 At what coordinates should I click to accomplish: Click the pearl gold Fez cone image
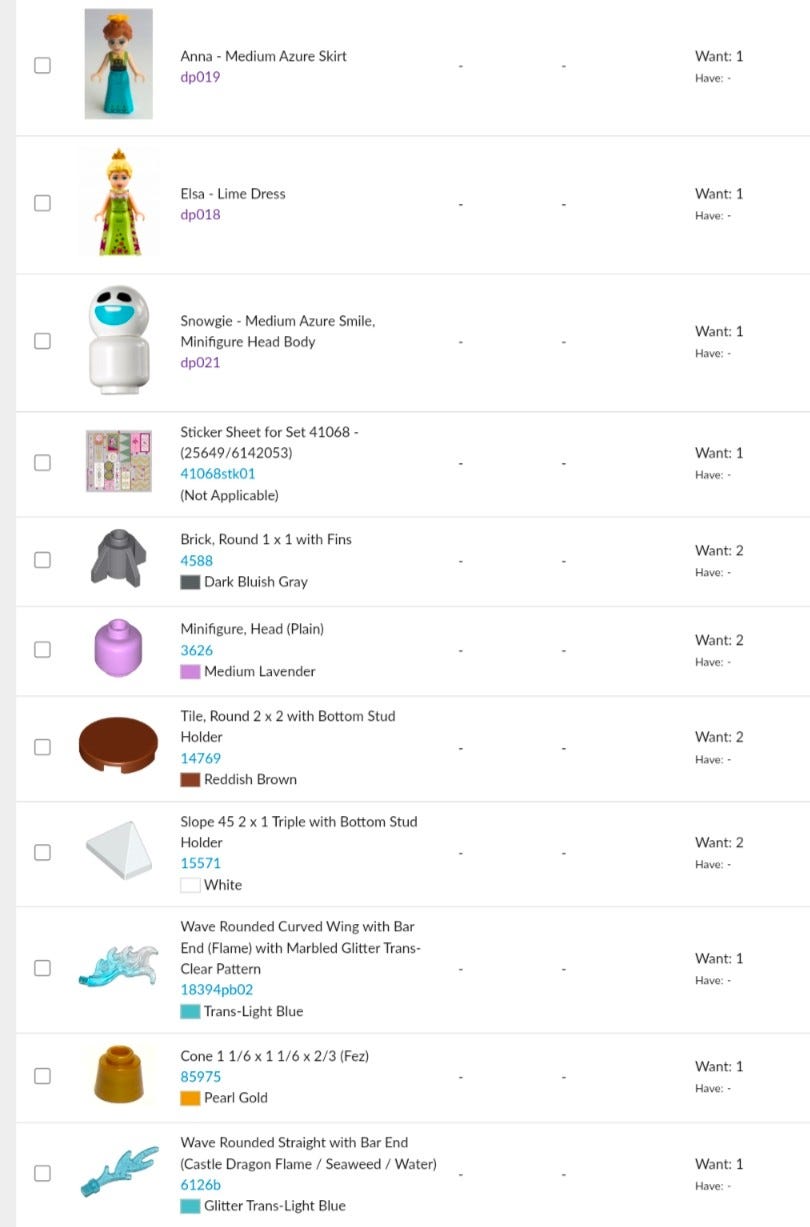pos(118,1074)
